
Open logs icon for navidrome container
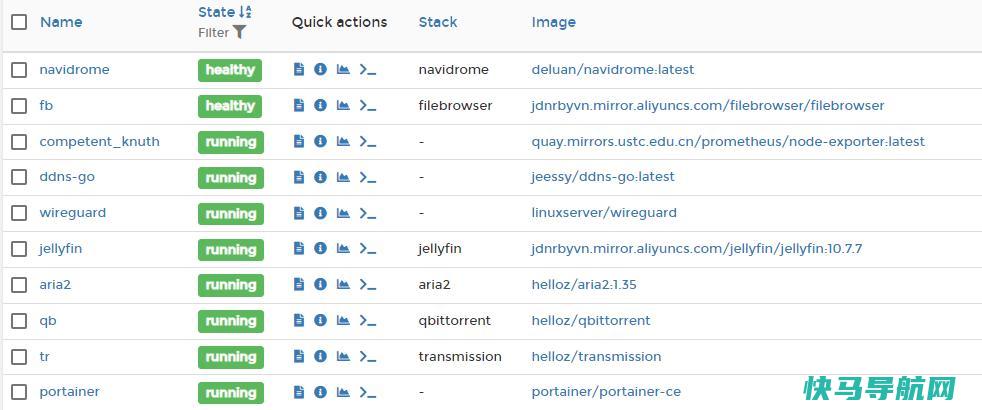[299, 69]
